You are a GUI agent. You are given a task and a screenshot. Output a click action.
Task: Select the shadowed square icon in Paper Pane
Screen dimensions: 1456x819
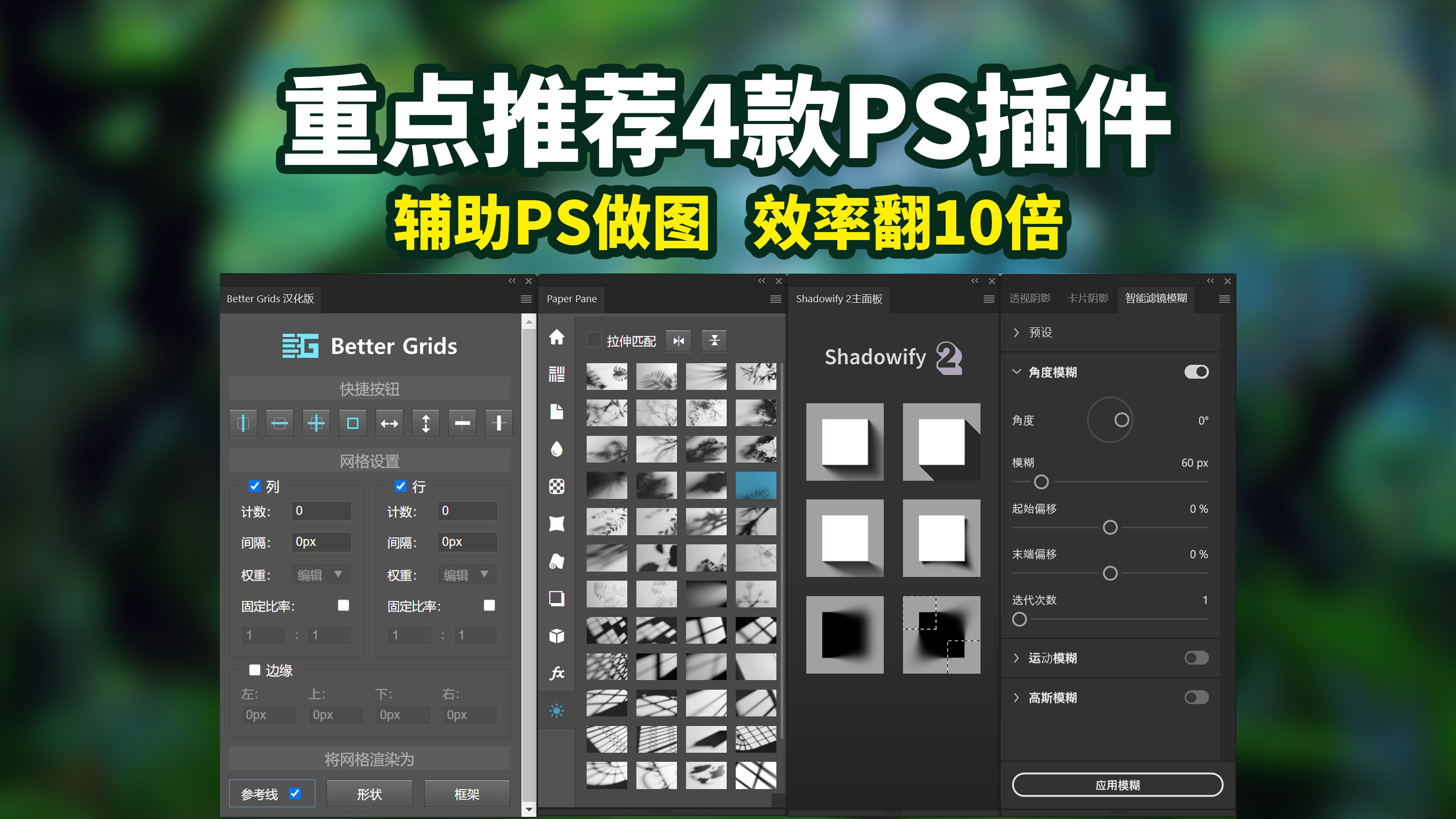[x=557, y=598]
